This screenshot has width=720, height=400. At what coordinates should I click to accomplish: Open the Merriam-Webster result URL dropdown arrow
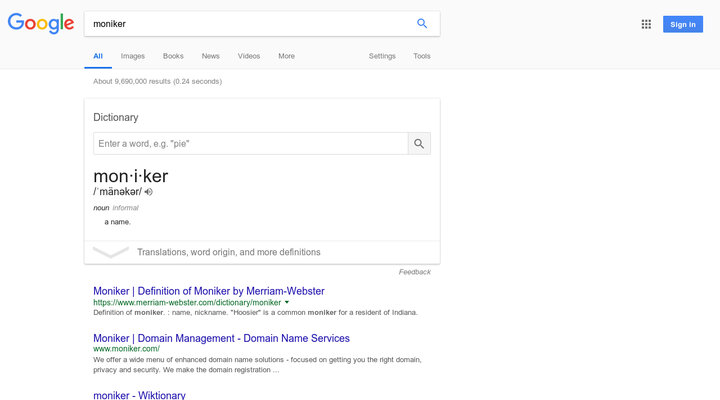click(287, 302)
